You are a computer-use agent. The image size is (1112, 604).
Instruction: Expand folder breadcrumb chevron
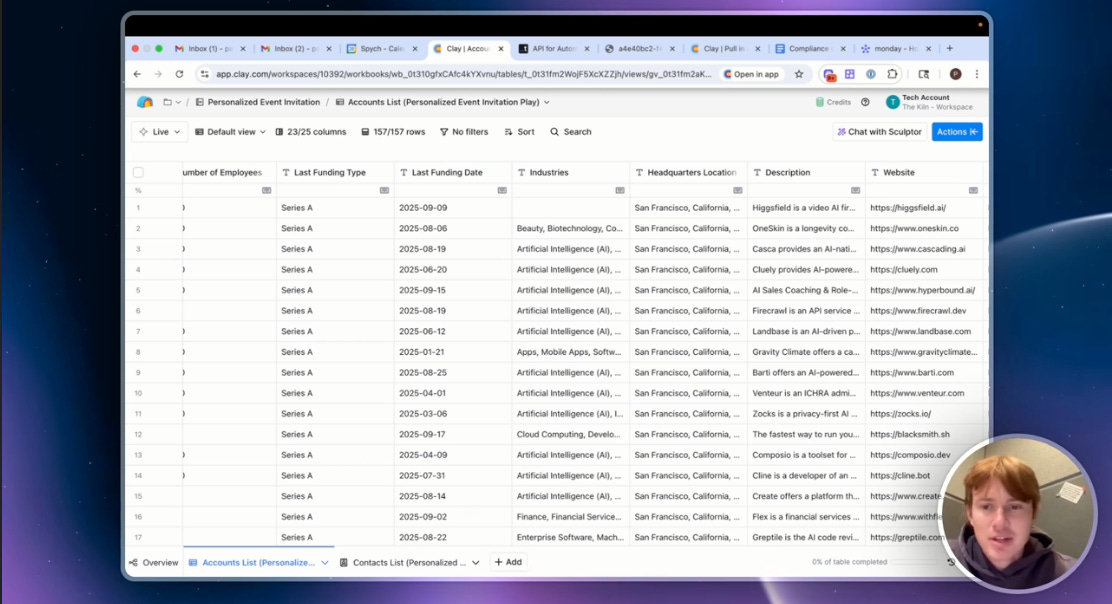178,102
